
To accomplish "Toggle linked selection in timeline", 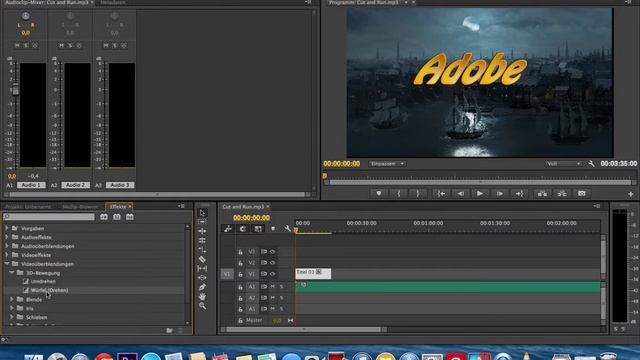I will pyautogui.click(x=258, y=229).
